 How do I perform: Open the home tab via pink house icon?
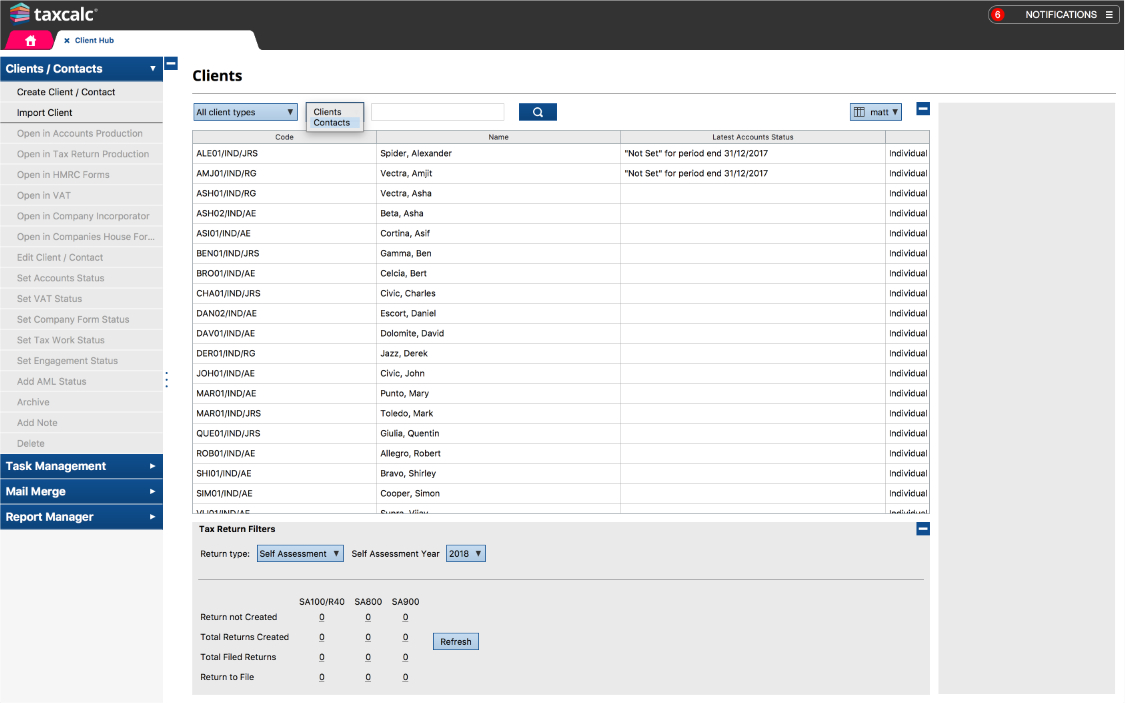(x=28, y=40)
